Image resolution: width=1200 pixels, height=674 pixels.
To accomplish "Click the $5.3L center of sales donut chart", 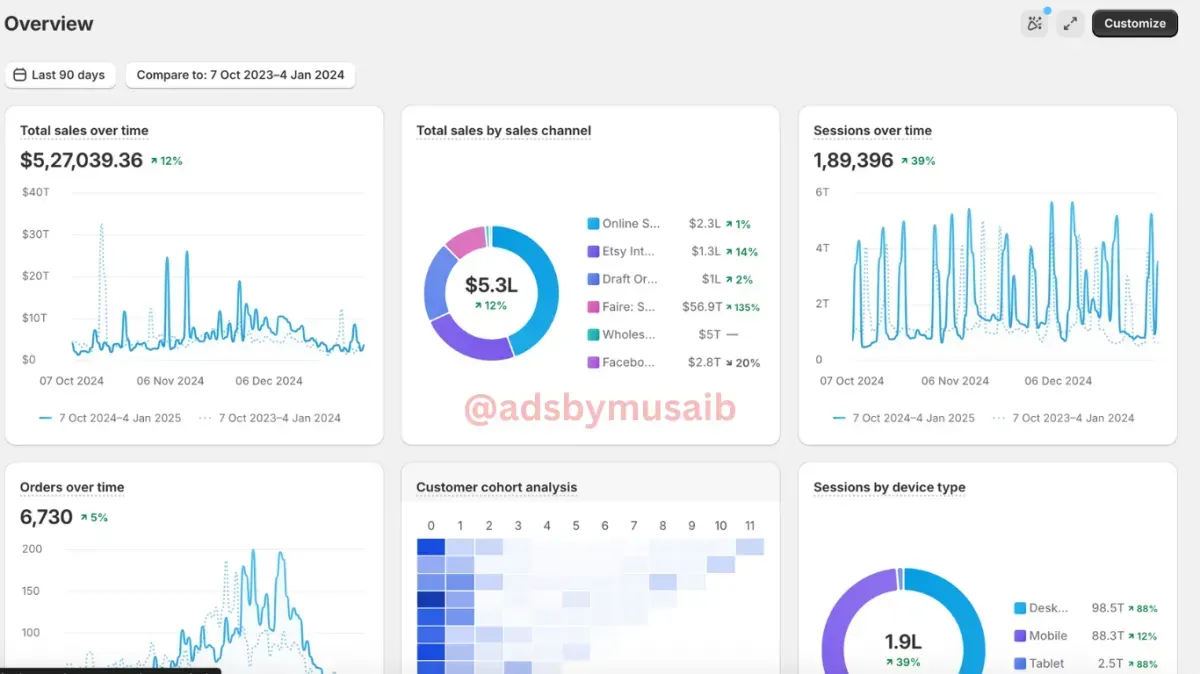I will [491, 286].
